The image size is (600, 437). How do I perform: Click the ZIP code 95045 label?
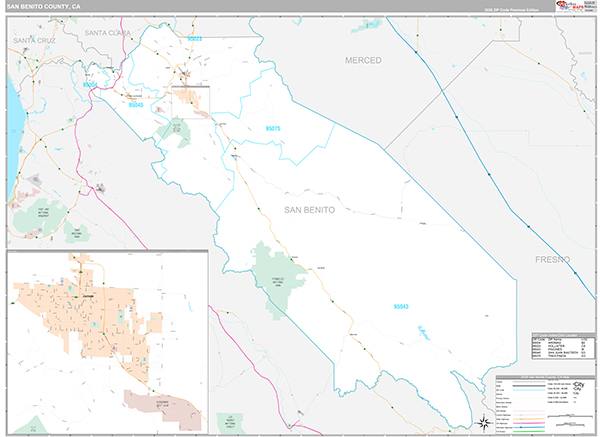pos(135,104)
